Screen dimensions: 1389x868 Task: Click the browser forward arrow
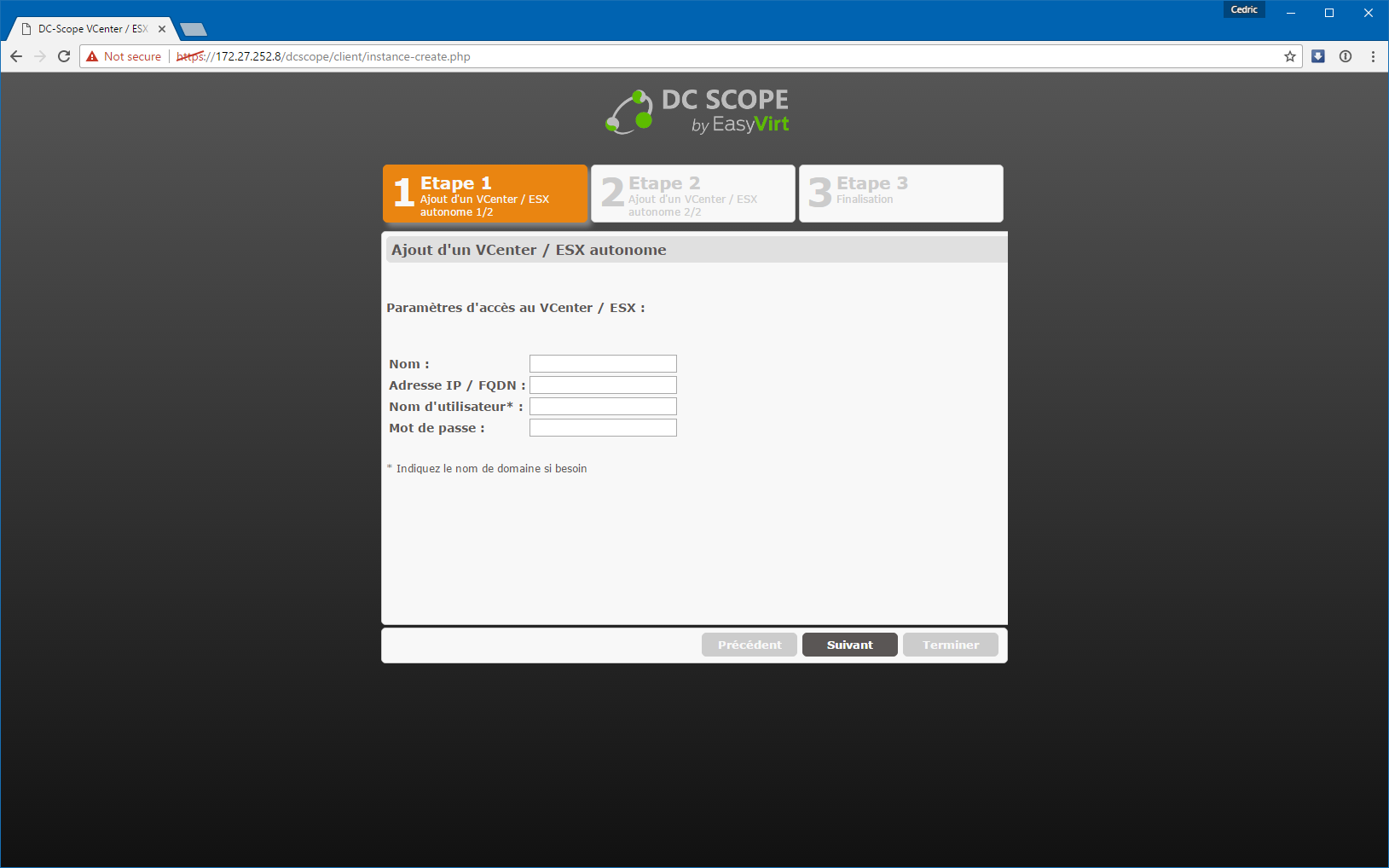click(x=40, y=56)
